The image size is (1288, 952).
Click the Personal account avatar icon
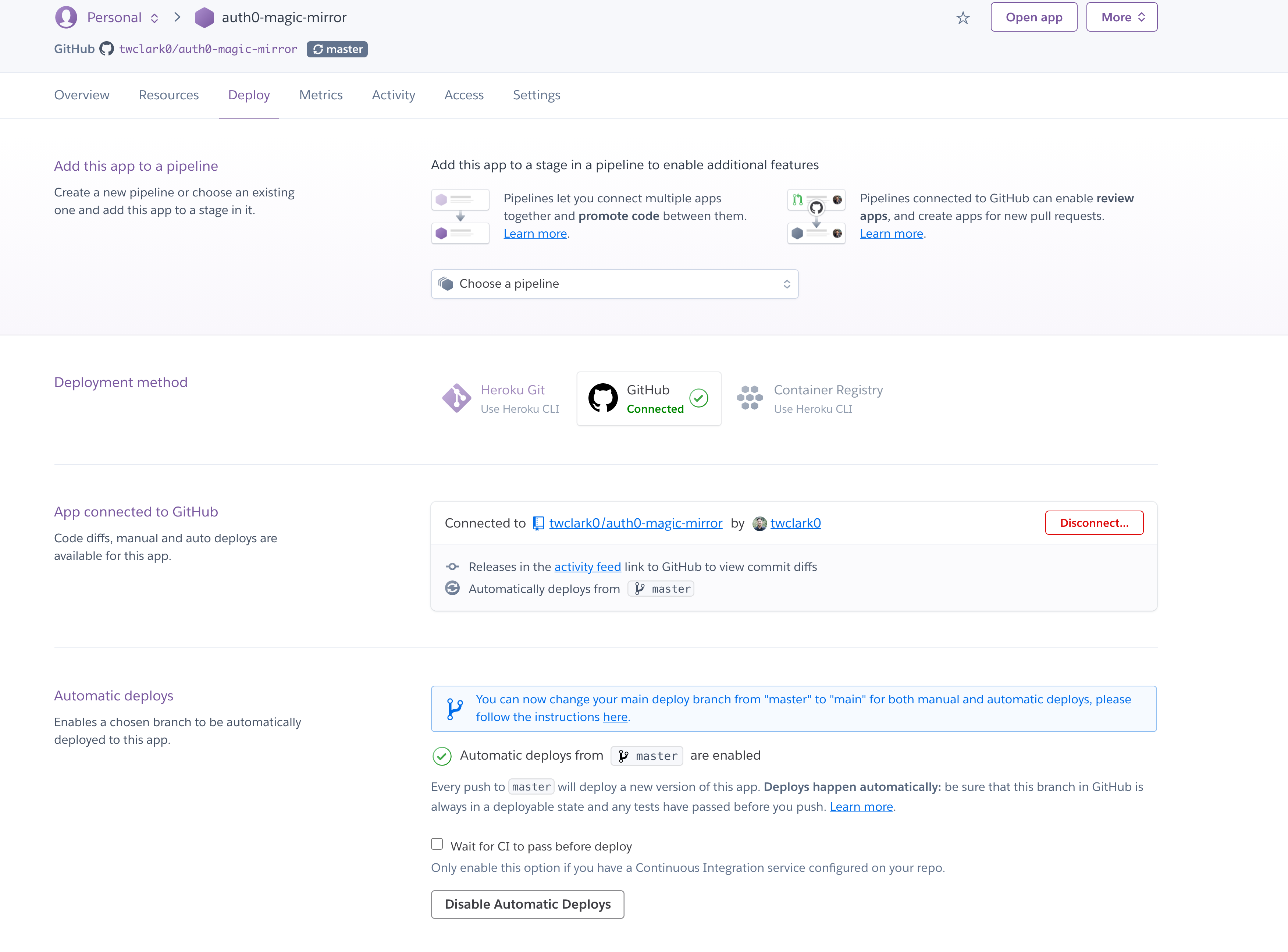(66, 17)
